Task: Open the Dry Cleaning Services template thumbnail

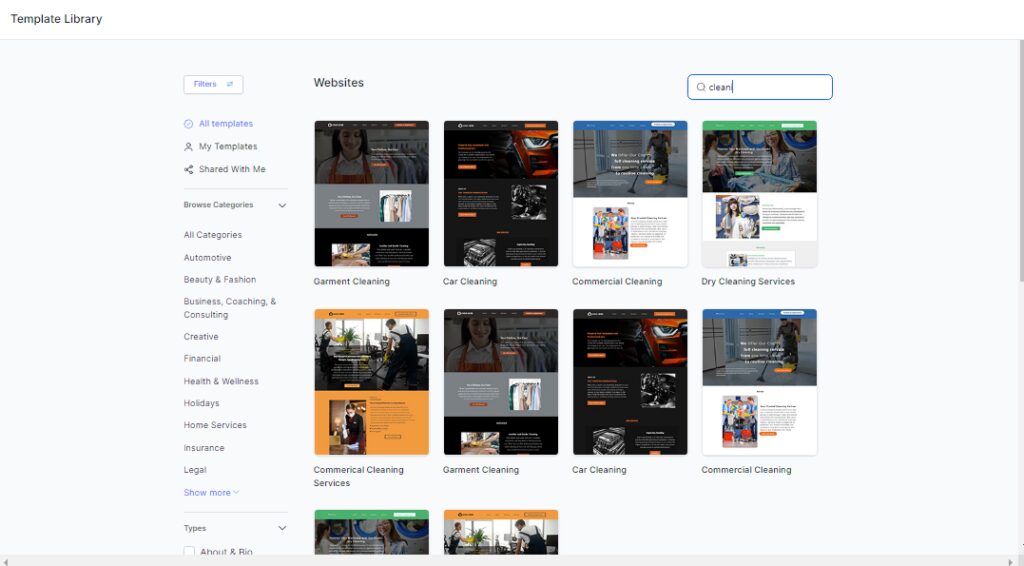Action: point(759,194)
